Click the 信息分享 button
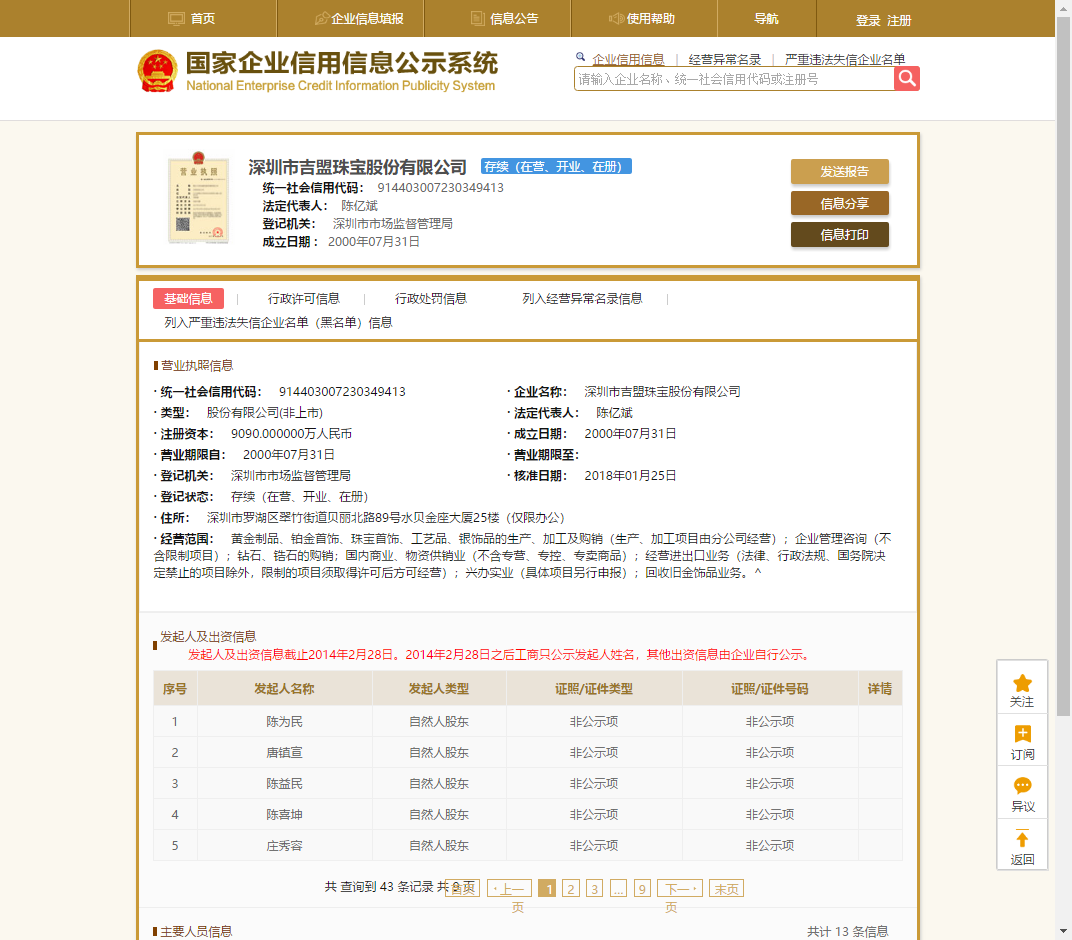1072x940 pixels. tap(839, 204)
